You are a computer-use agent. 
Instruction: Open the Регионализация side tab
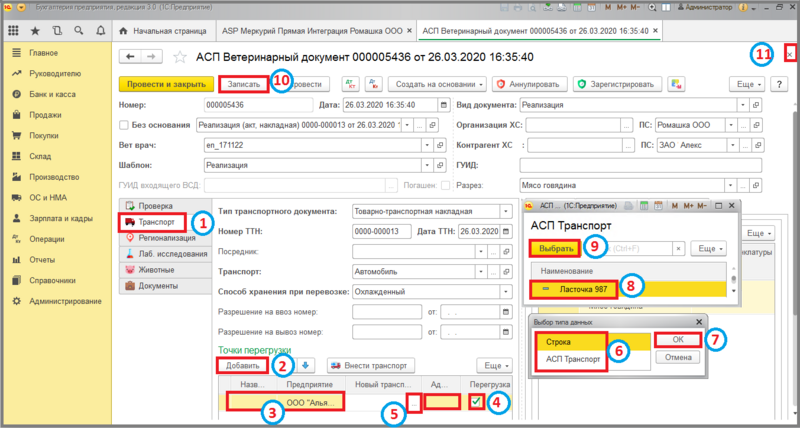[x=165, y=238]
